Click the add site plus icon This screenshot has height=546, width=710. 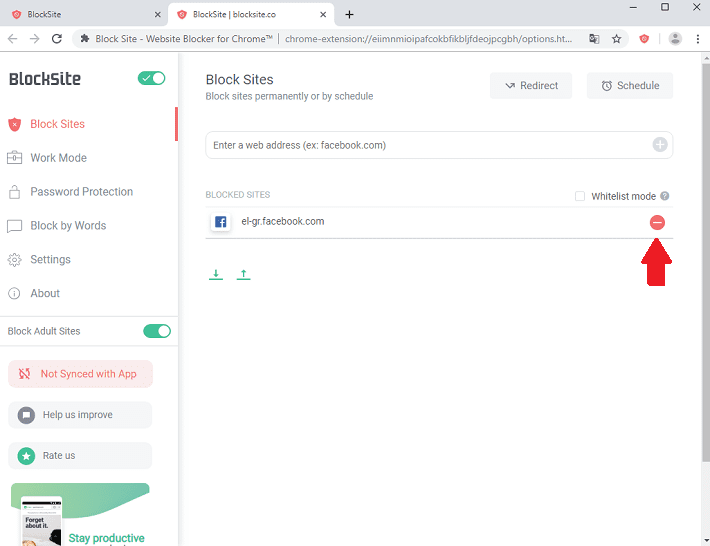point(660,145)
